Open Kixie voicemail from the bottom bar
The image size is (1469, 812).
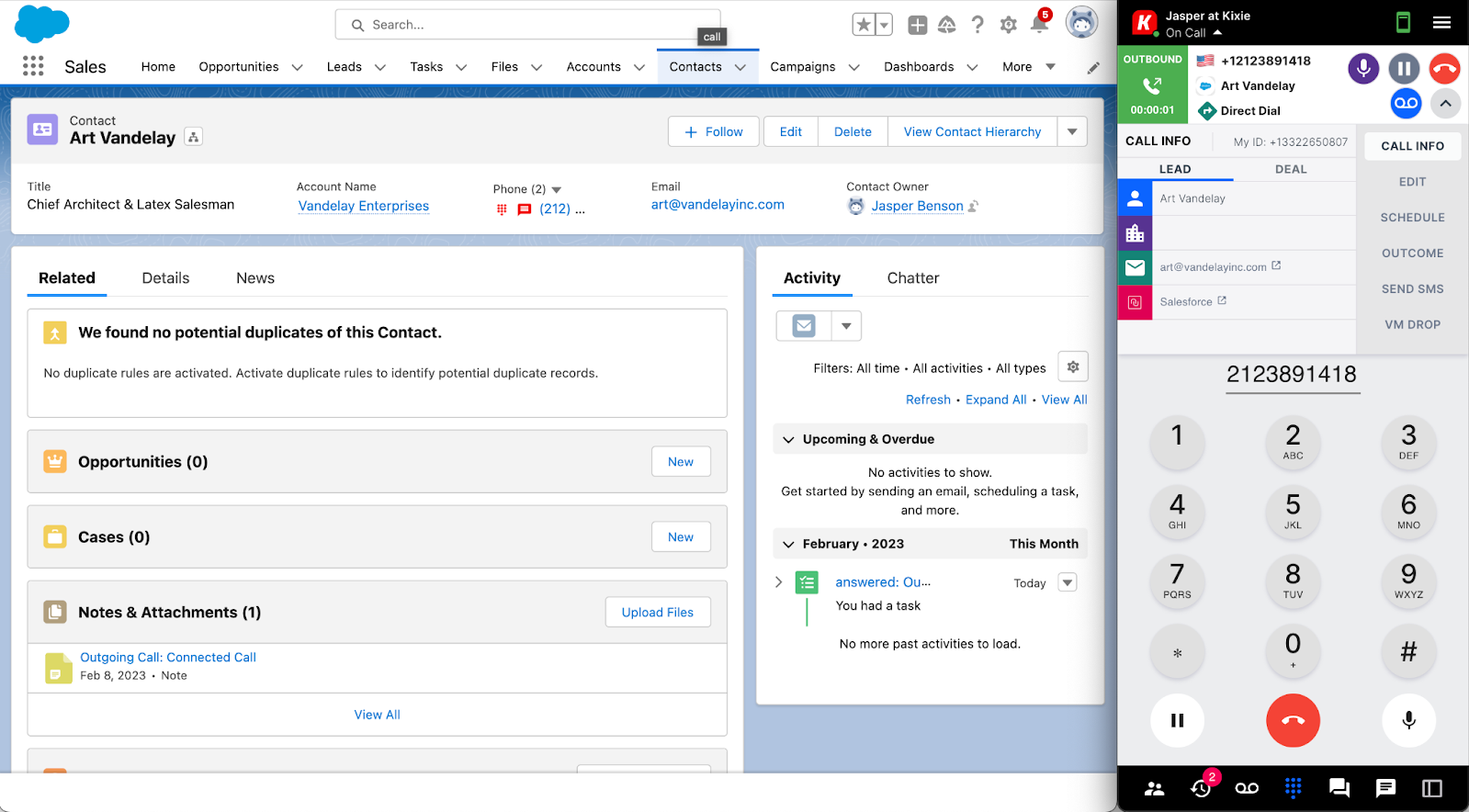pos(1247,788)
